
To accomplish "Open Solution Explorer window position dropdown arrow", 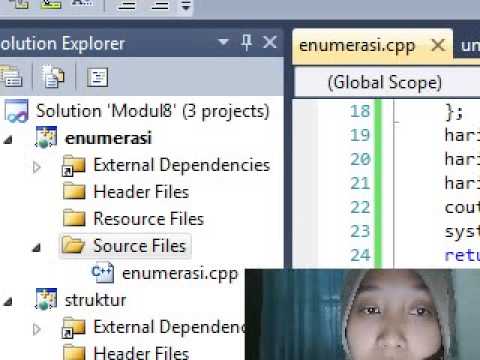I will (x=223, y=42).
